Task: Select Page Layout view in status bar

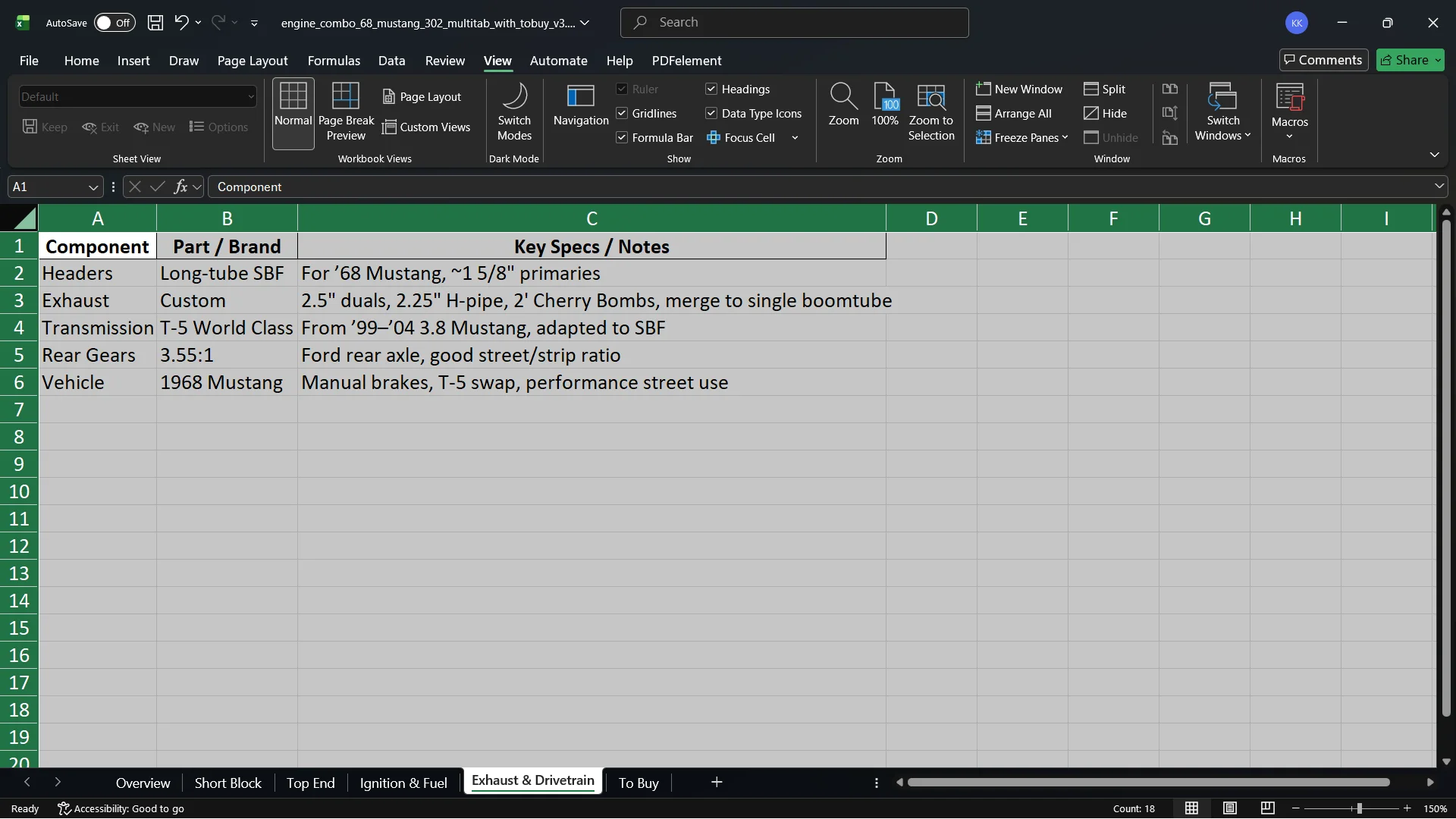Action: point(1230,808)
